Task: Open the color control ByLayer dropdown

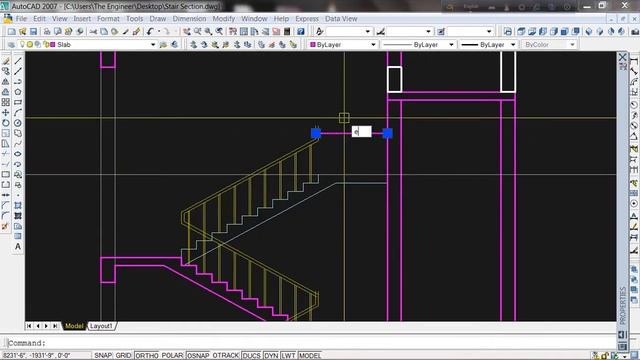Action: tap(373, 44)
